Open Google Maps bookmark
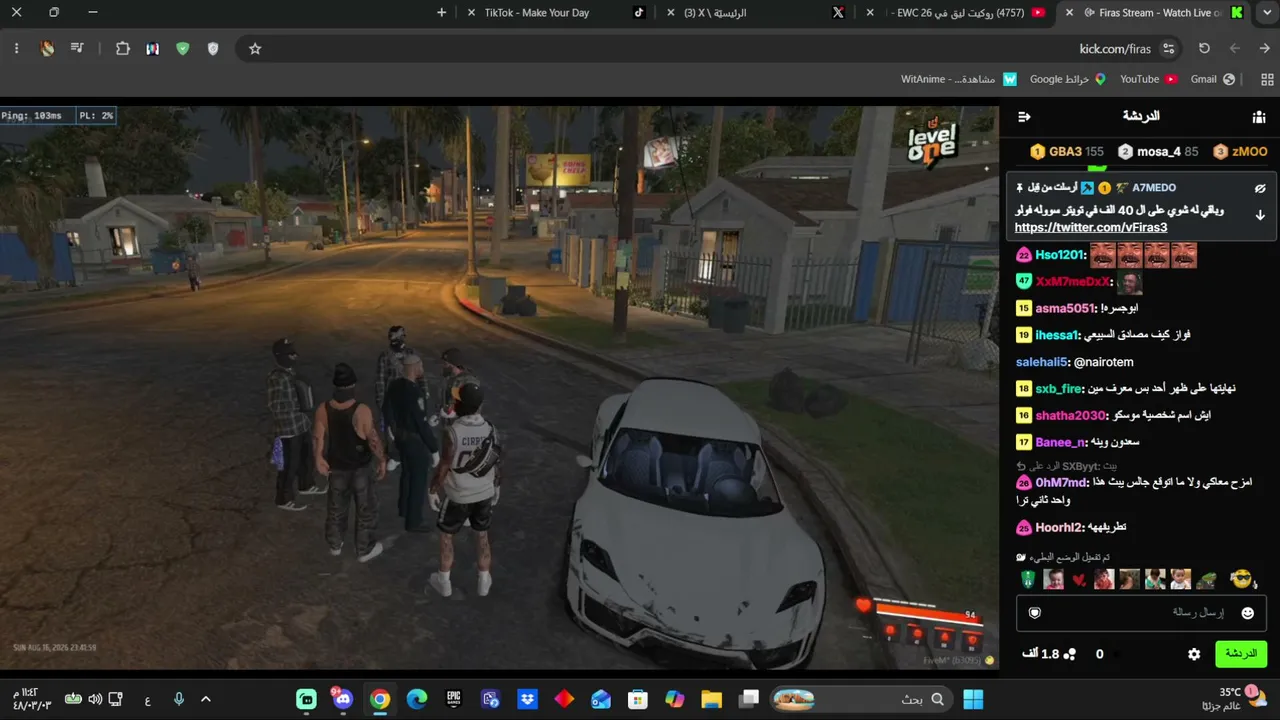The width and height of the screenshot is (1280, 720). 1068,79
